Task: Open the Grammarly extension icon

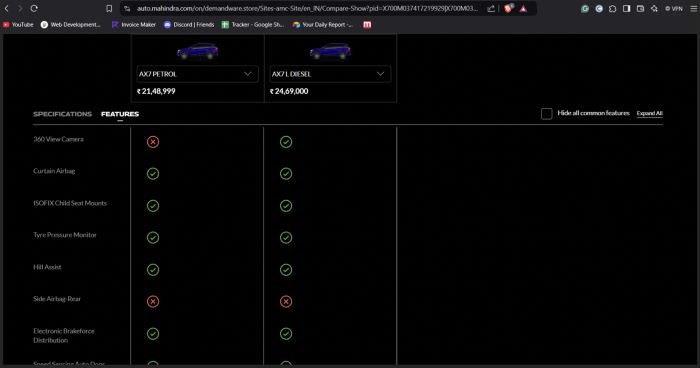Action: click(x=585, y=8)
